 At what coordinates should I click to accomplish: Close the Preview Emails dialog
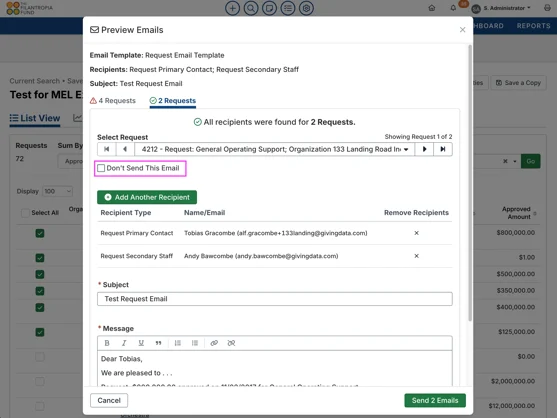(x=462, y=30)
